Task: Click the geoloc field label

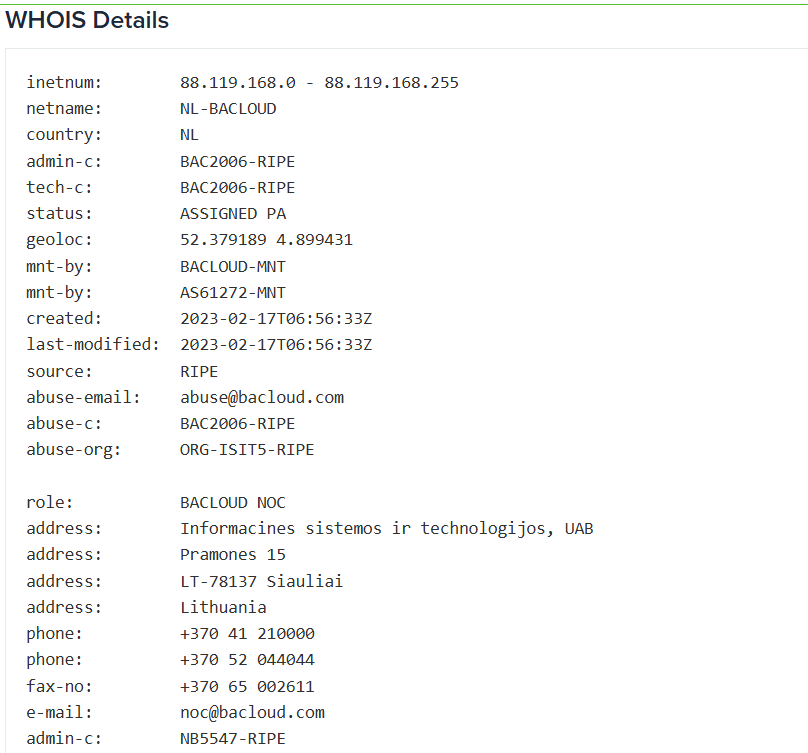Action: (x=59, y=240)
